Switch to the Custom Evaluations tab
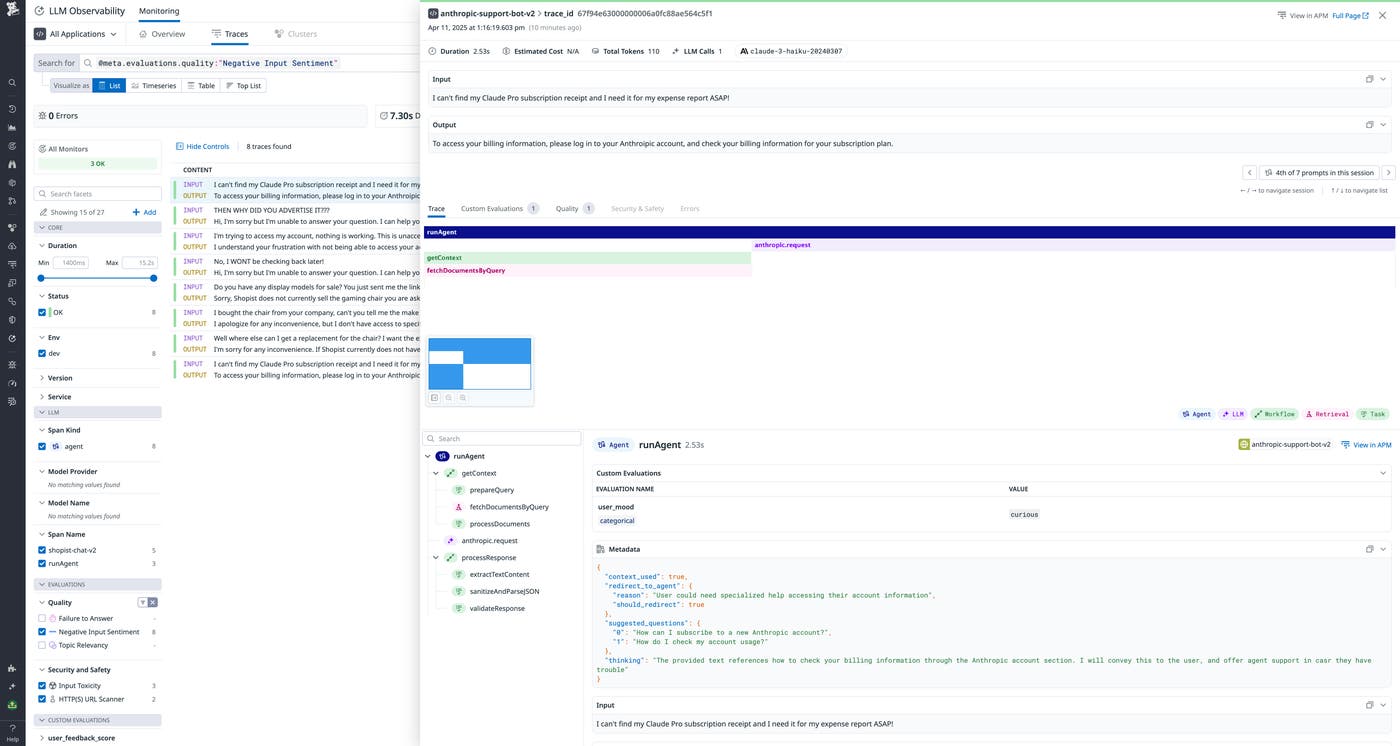The width and height of the screenshot is (1400, 746). tap(491, 209)
